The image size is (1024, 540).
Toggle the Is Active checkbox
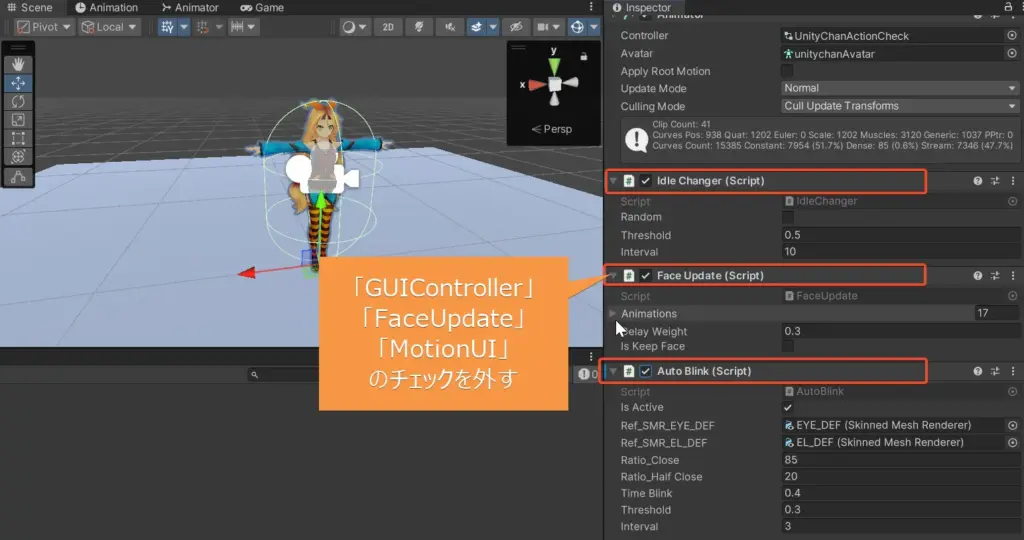[788, 407]
